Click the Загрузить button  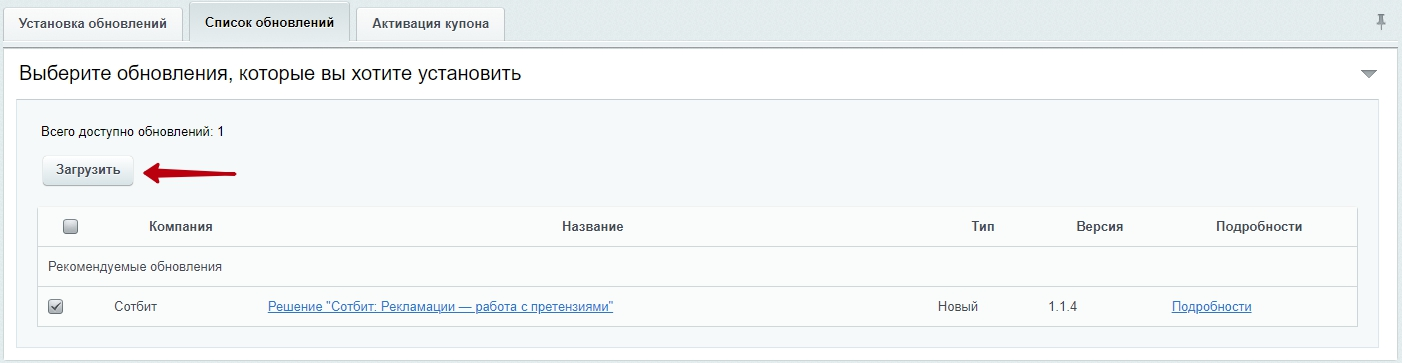coord(88,170)
